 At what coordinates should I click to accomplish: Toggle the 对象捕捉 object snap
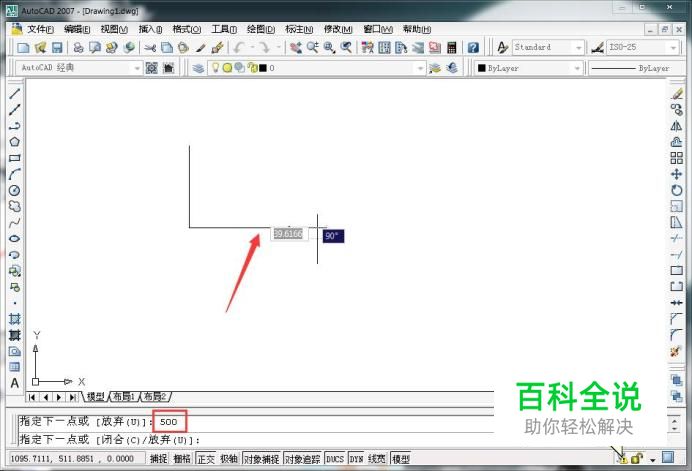(x=261, y=459)
